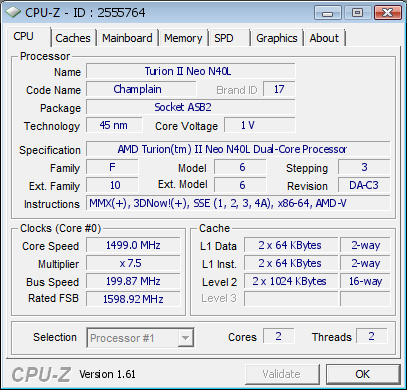Image resolution: width=407 pixels, height=390 pixels.
Task: Click the Specification field text
Action: [x=238, y=149]
